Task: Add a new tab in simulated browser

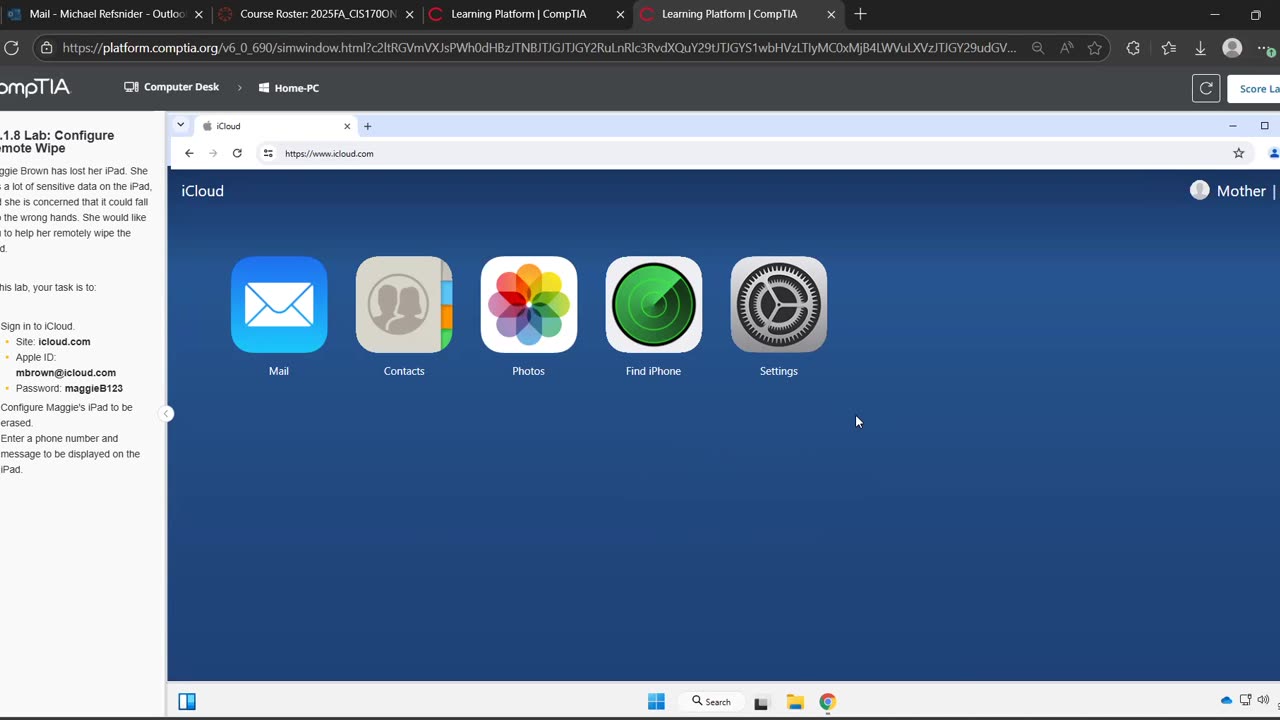Action: coord(368,126)
